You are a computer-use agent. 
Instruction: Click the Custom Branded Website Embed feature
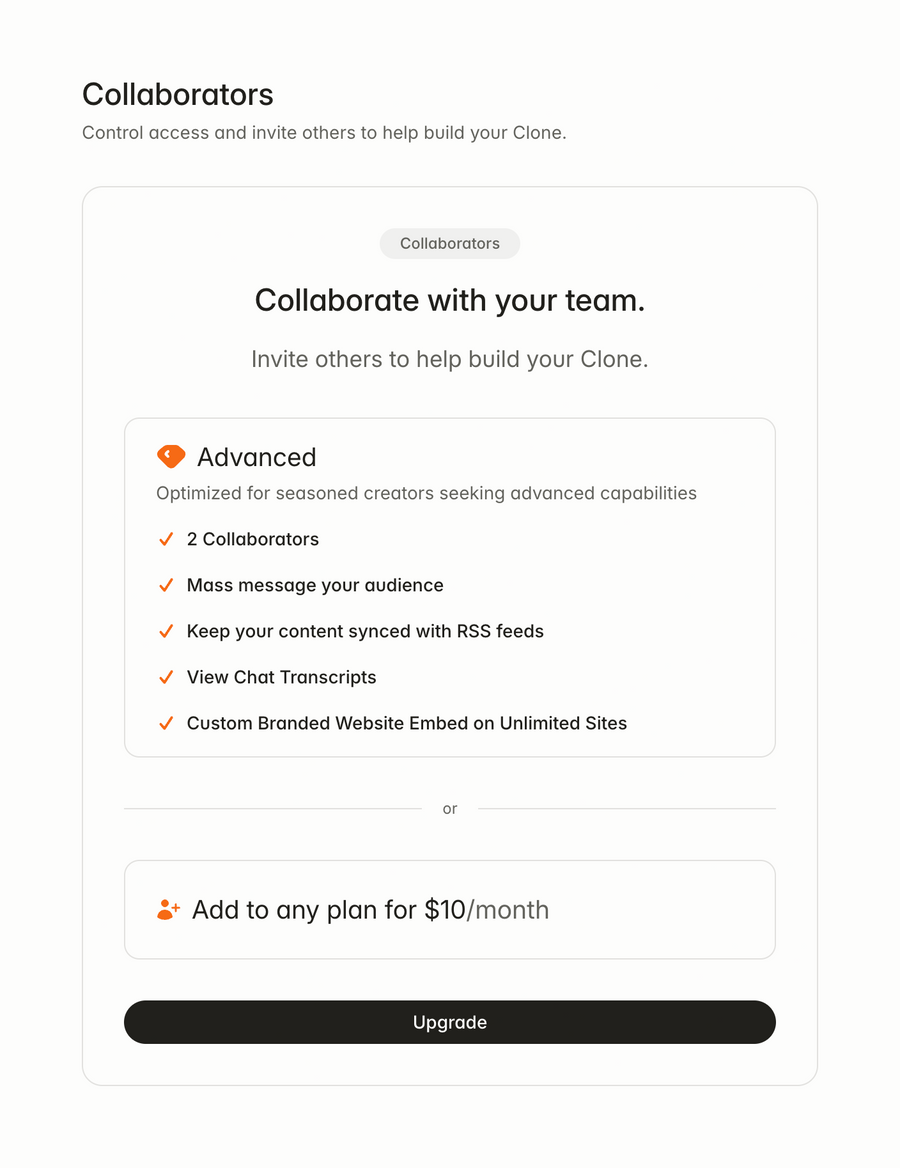[406, 723]
